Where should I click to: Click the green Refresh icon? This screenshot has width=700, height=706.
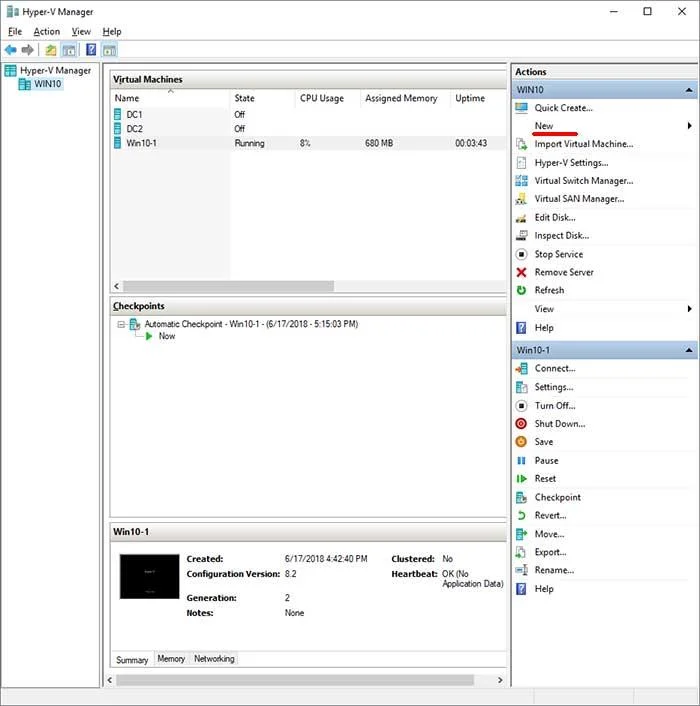(521, 290)
